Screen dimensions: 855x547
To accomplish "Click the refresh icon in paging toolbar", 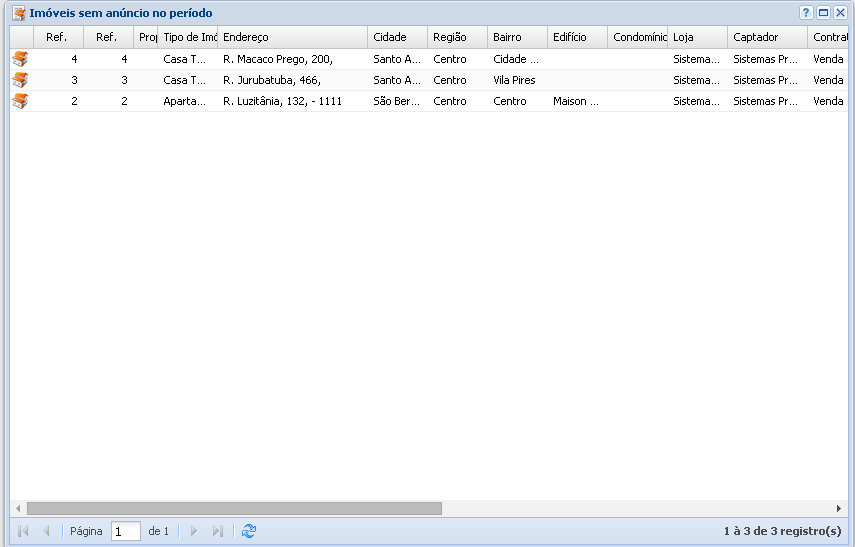I will [249, 532].
